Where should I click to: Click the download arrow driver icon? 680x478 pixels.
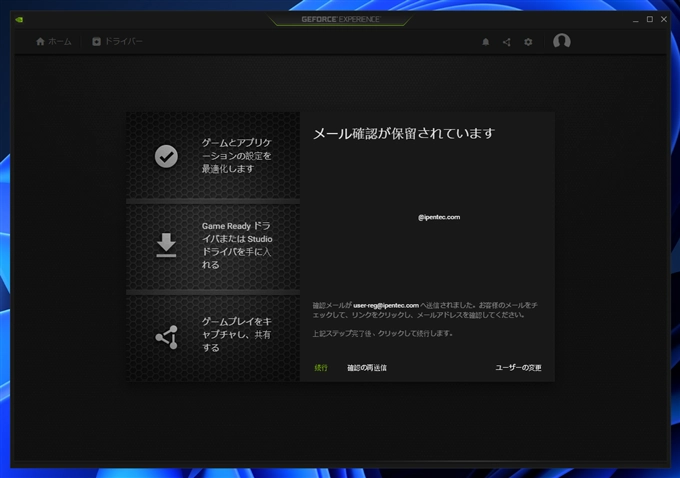pos(166,245)
